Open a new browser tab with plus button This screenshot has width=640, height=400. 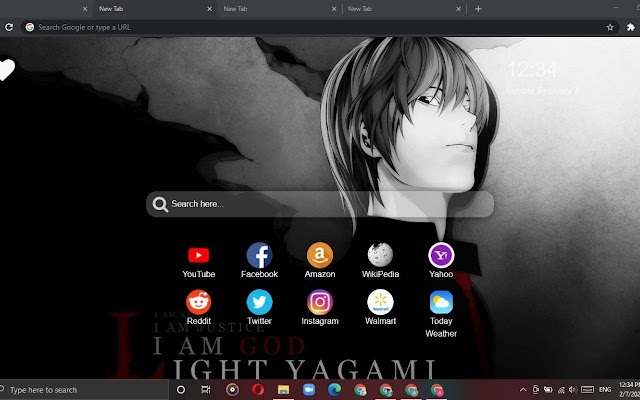click(478, 9)
